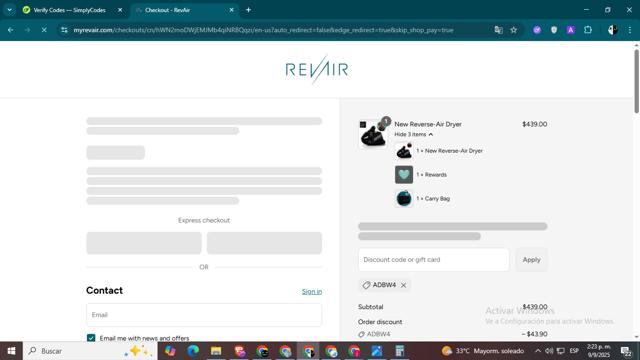Select the Checkout - RevAir tab
Screen dimensions: 640x360
pos(167,10)
